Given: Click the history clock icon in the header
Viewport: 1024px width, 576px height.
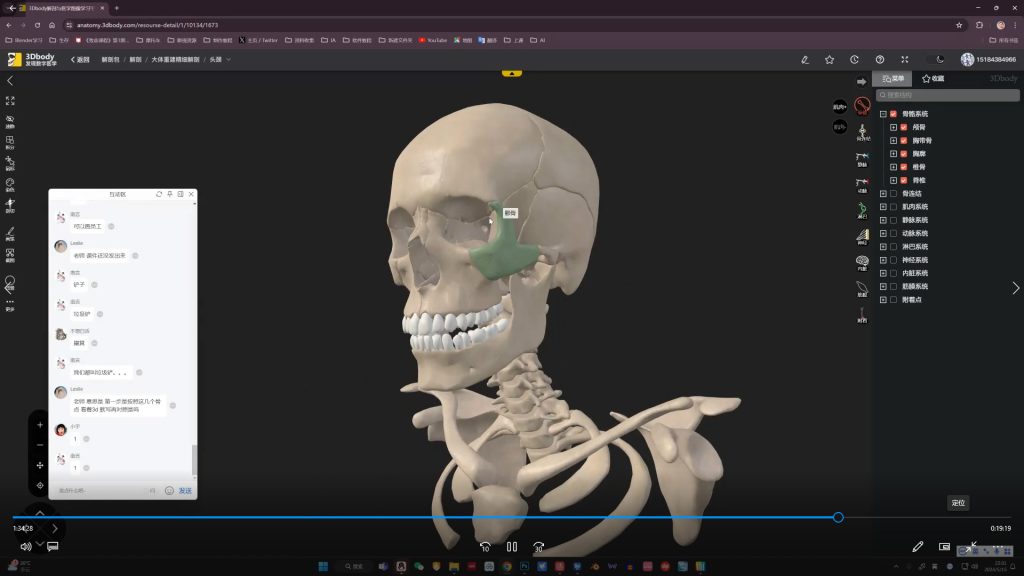Looking at the screenshot, I should tap(854, 60).
